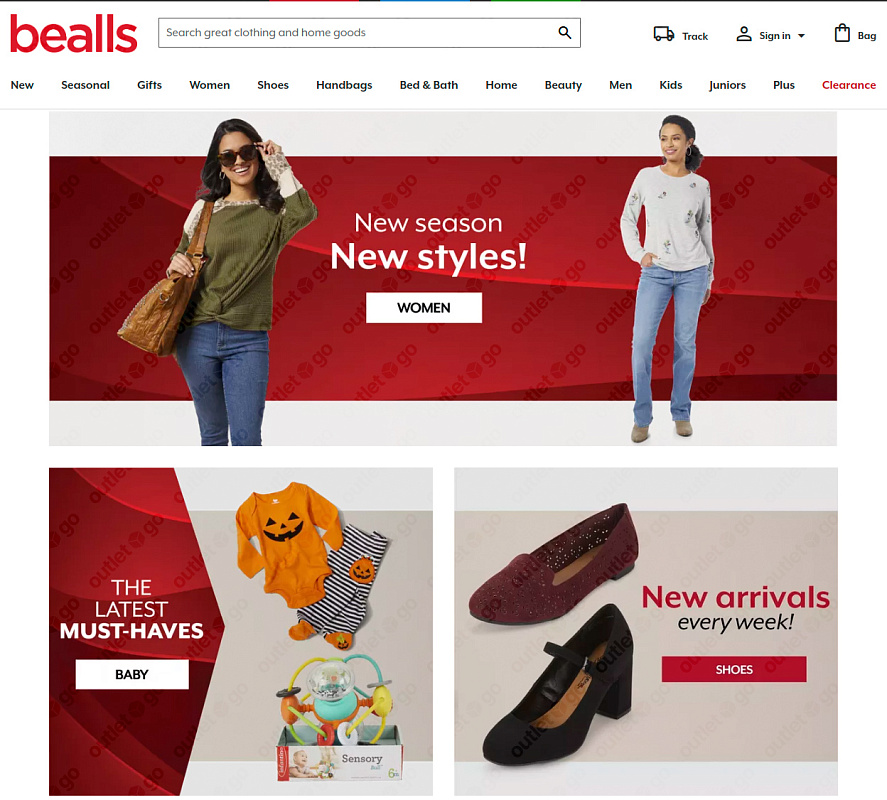Click the Sensory toy product image

339,719
